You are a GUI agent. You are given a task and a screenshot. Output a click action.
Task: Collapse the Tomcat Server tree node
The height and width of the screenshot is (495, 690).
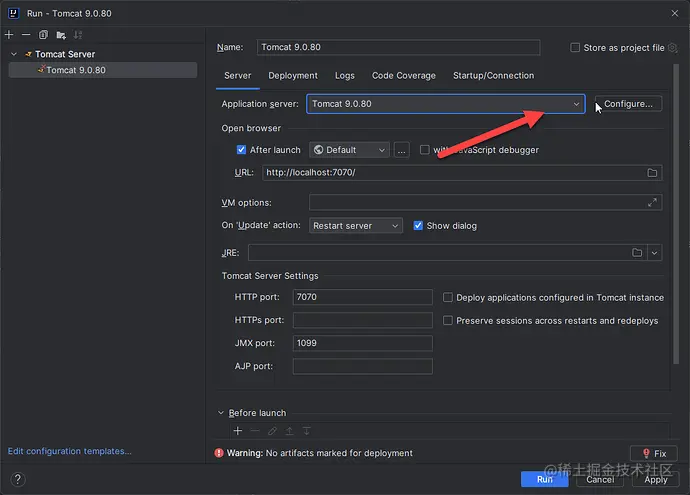click(x=14, y=54)
